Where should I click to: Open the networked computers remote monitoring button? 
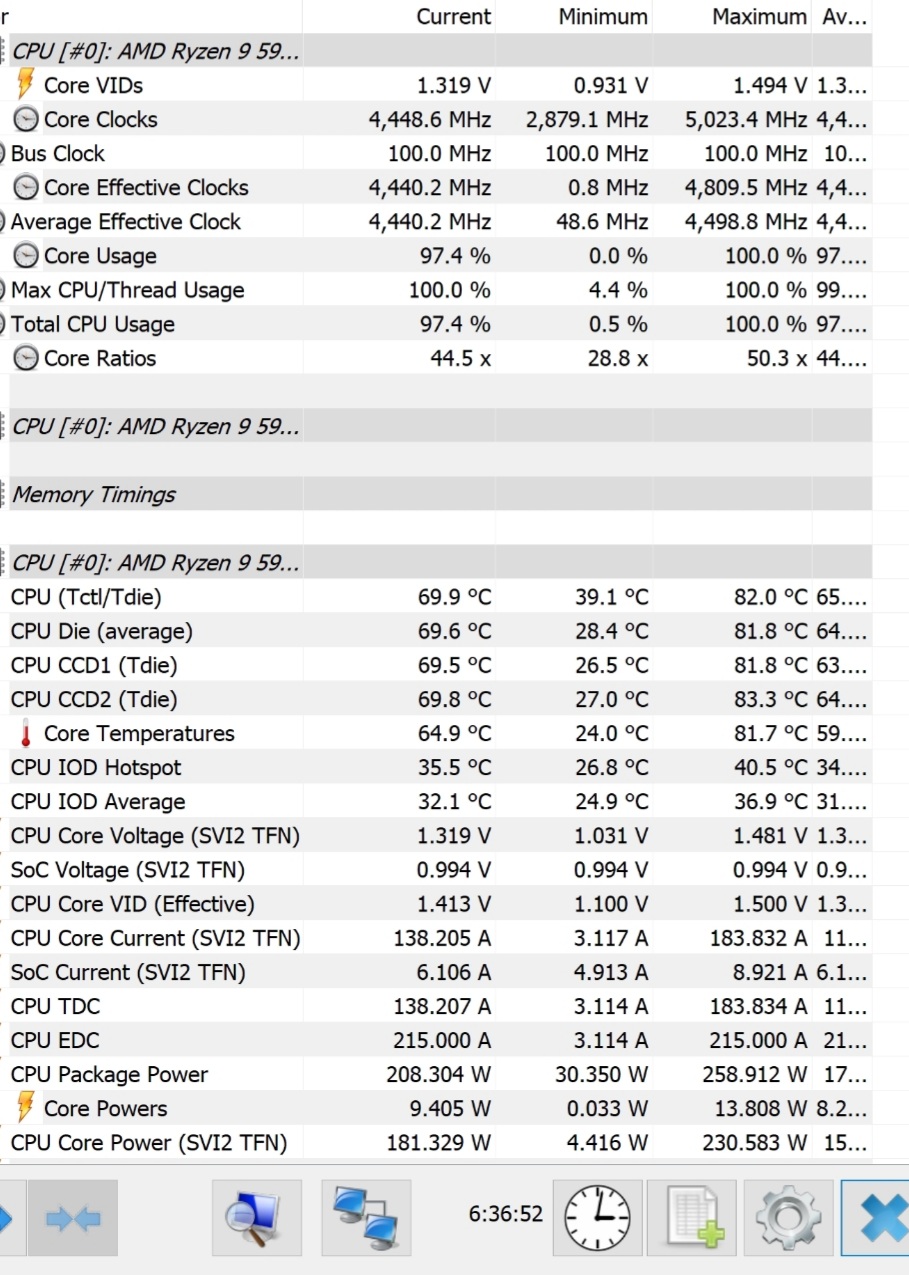[366, 1218]
